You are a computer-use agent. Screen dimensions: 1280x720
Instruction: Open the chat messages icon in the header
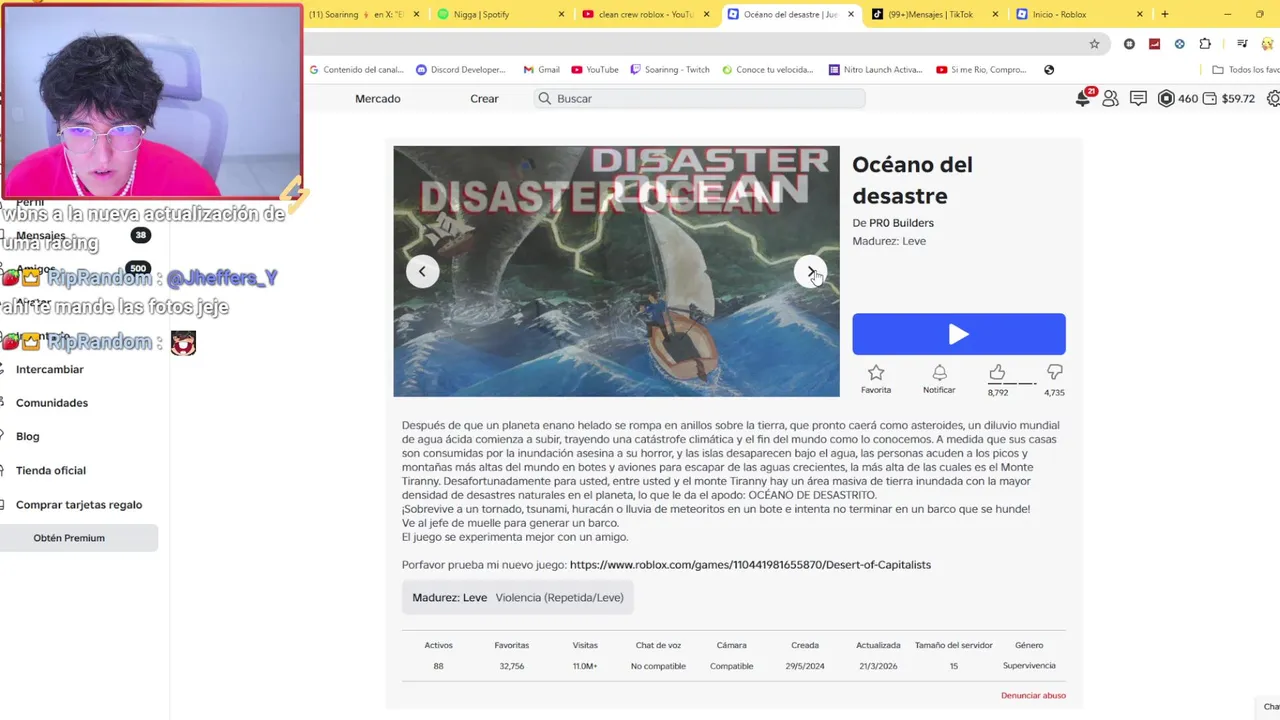pos(1138,98)
